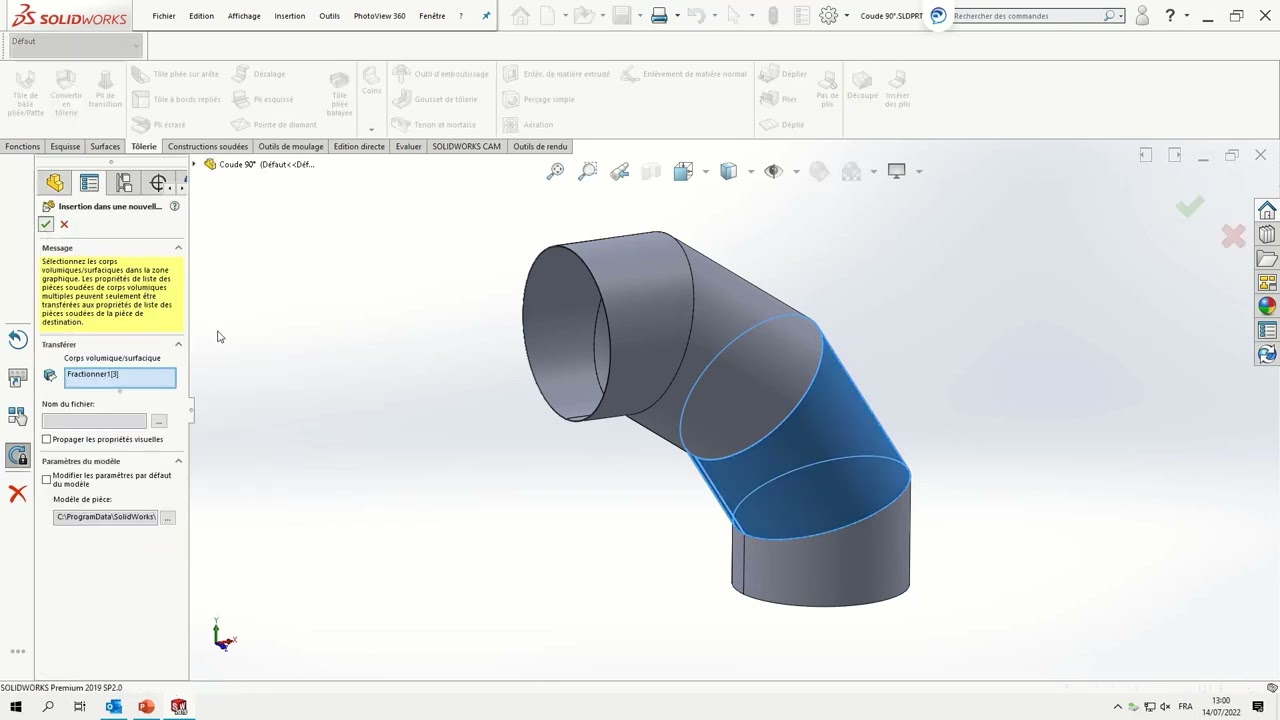Image resolution: width=1280 pixels, height=720 pixels.
Task: Open the View Settings monitor icon
Action: coord(896,172)
